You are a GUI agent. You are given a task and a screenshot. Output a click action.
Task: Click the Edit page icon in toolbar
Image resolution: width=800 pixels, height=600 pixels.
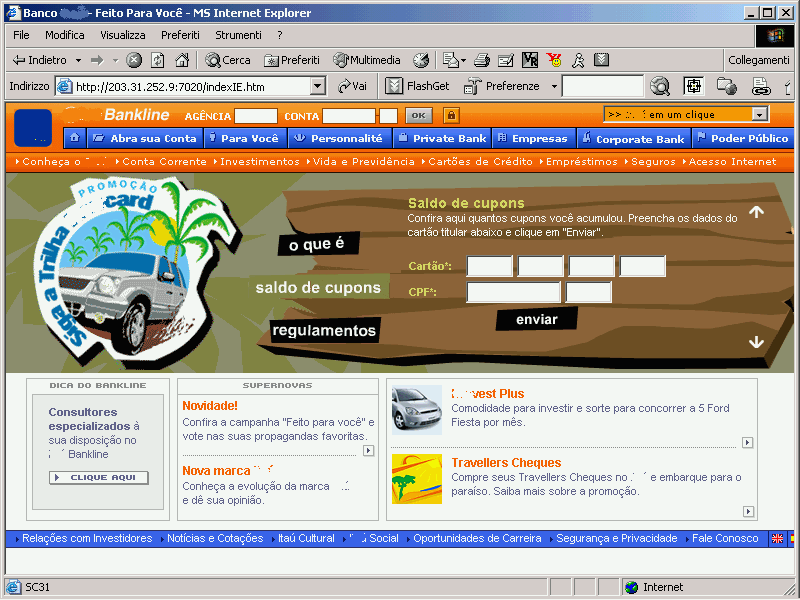click(x=505, y=60)
